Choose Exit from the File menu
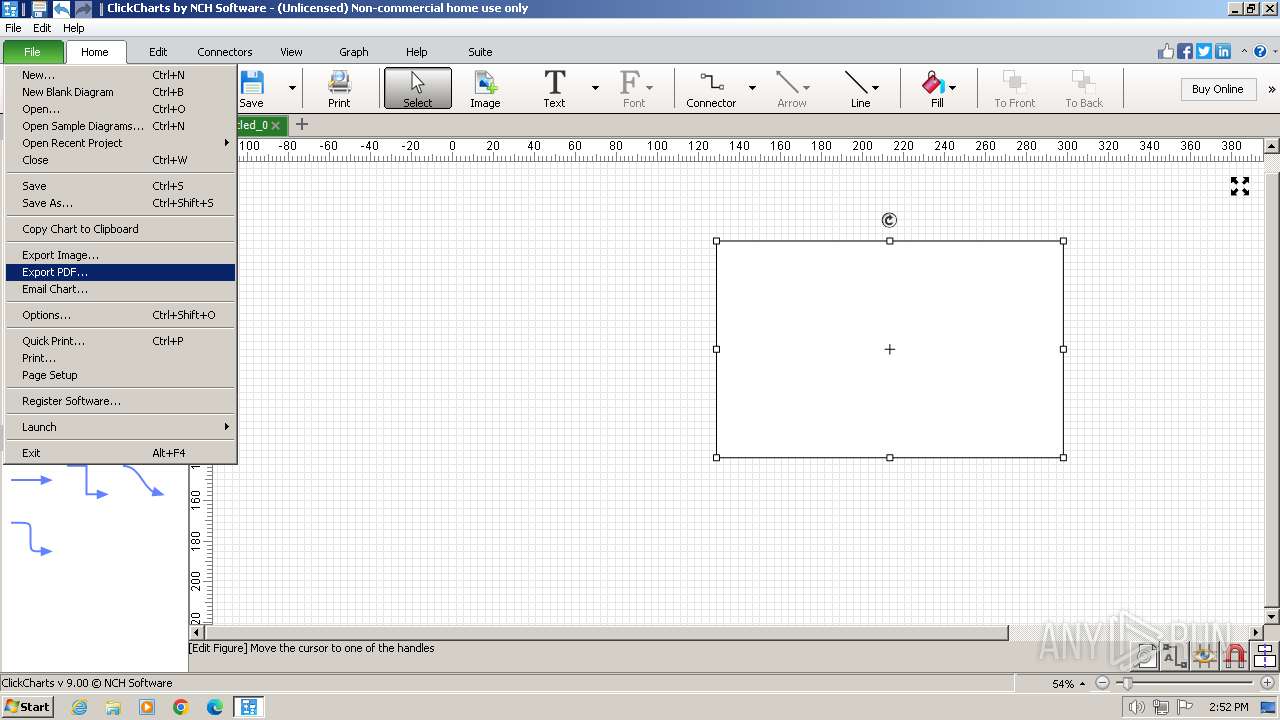This screenshot has height=720, width=1280. point(120,453)
